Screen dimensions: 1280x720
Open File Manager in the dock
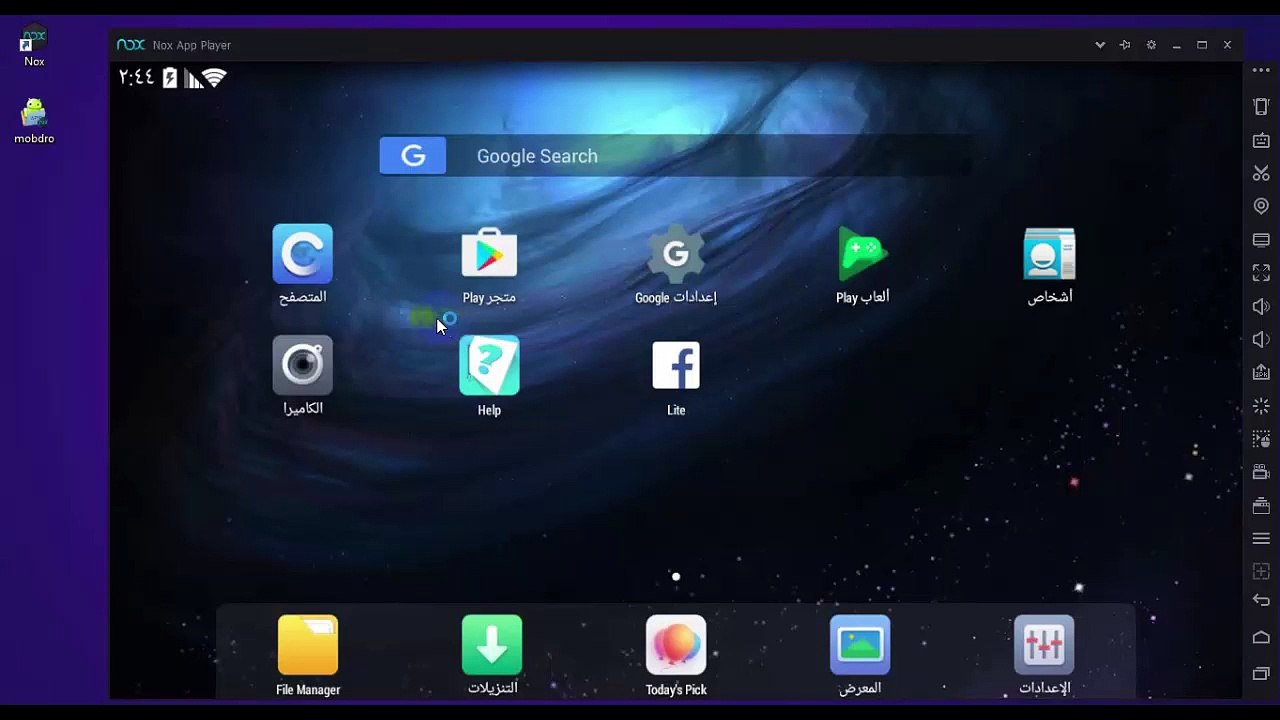(x=308, y=645)
